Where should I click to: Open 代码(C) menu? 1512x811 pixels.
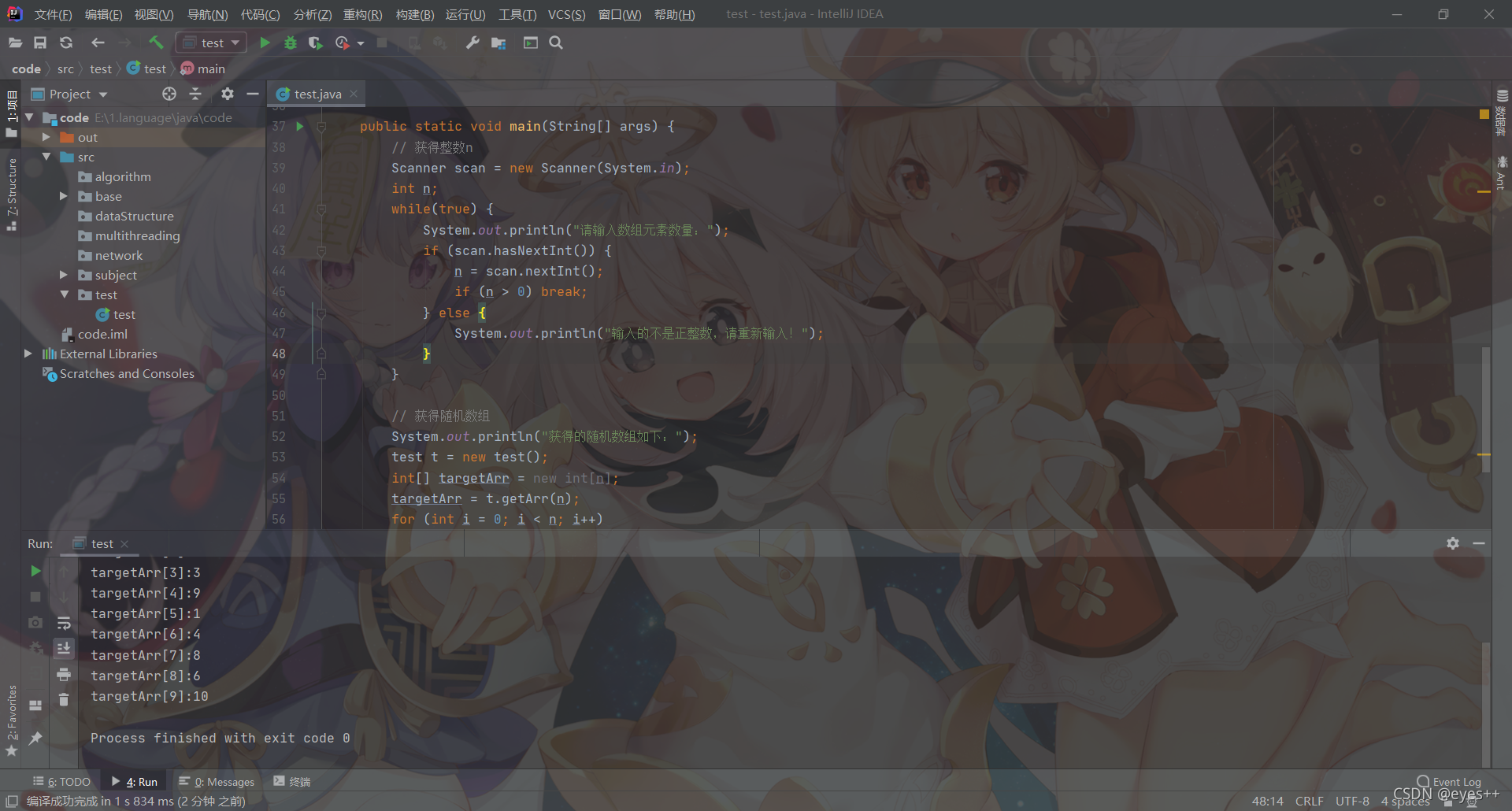(x=260, y=14)
